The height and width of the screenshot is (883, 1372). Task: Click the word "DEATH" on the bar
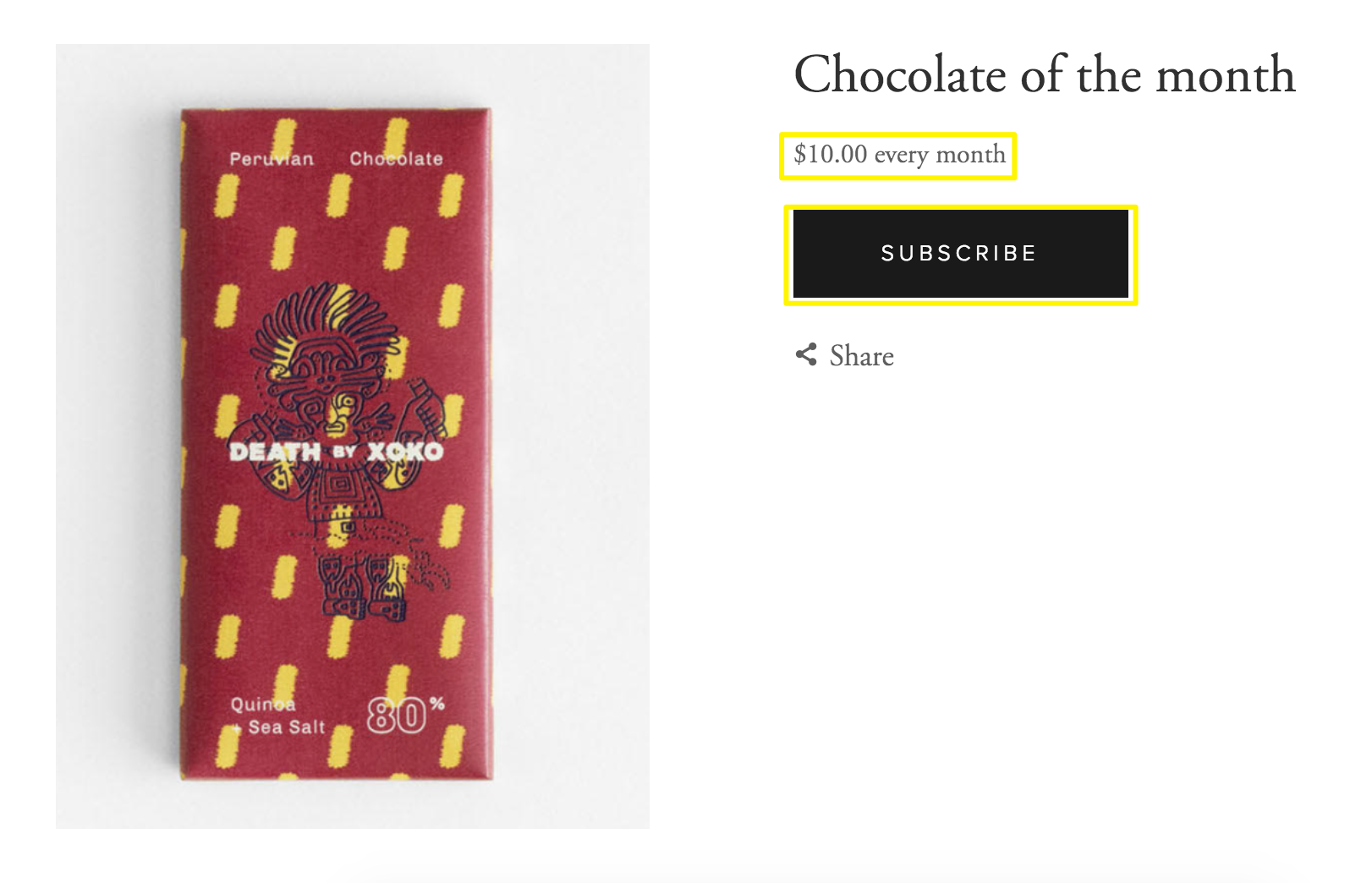(x=275, y=452)
